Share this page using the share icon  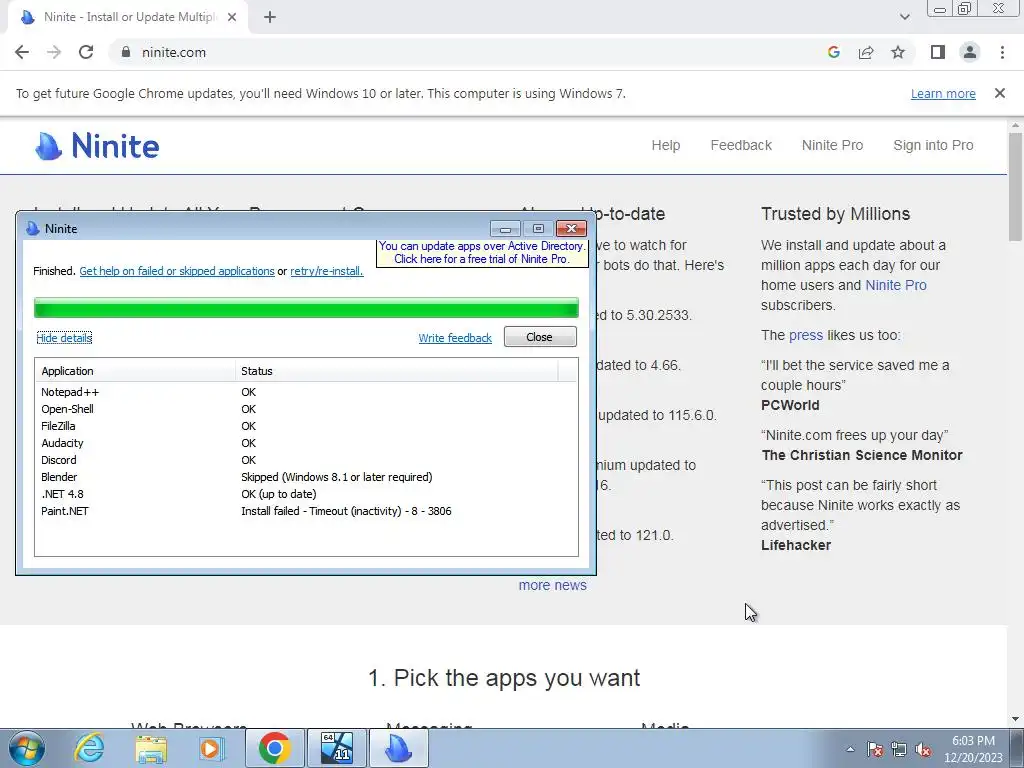(x=866, y=52)
